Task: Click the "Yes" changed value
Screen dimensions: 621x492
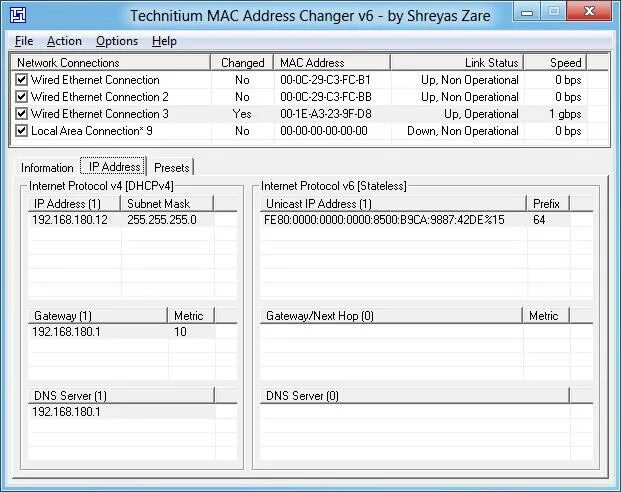Action: (242, 114)
